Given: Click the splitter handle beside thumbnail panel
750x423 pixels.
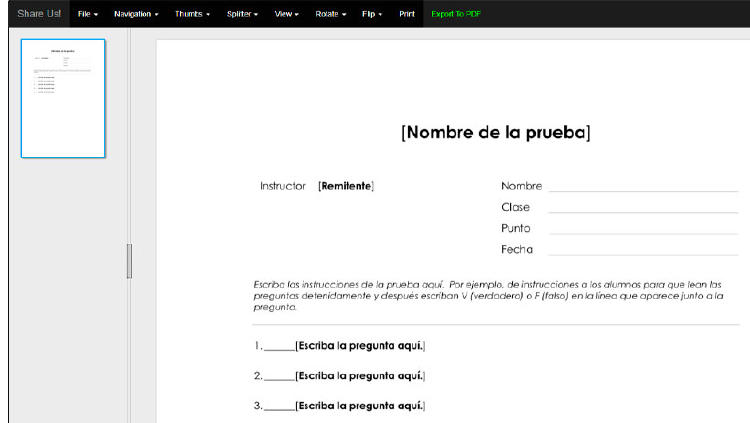Looking at the screenshot, I should pos(129,261).
